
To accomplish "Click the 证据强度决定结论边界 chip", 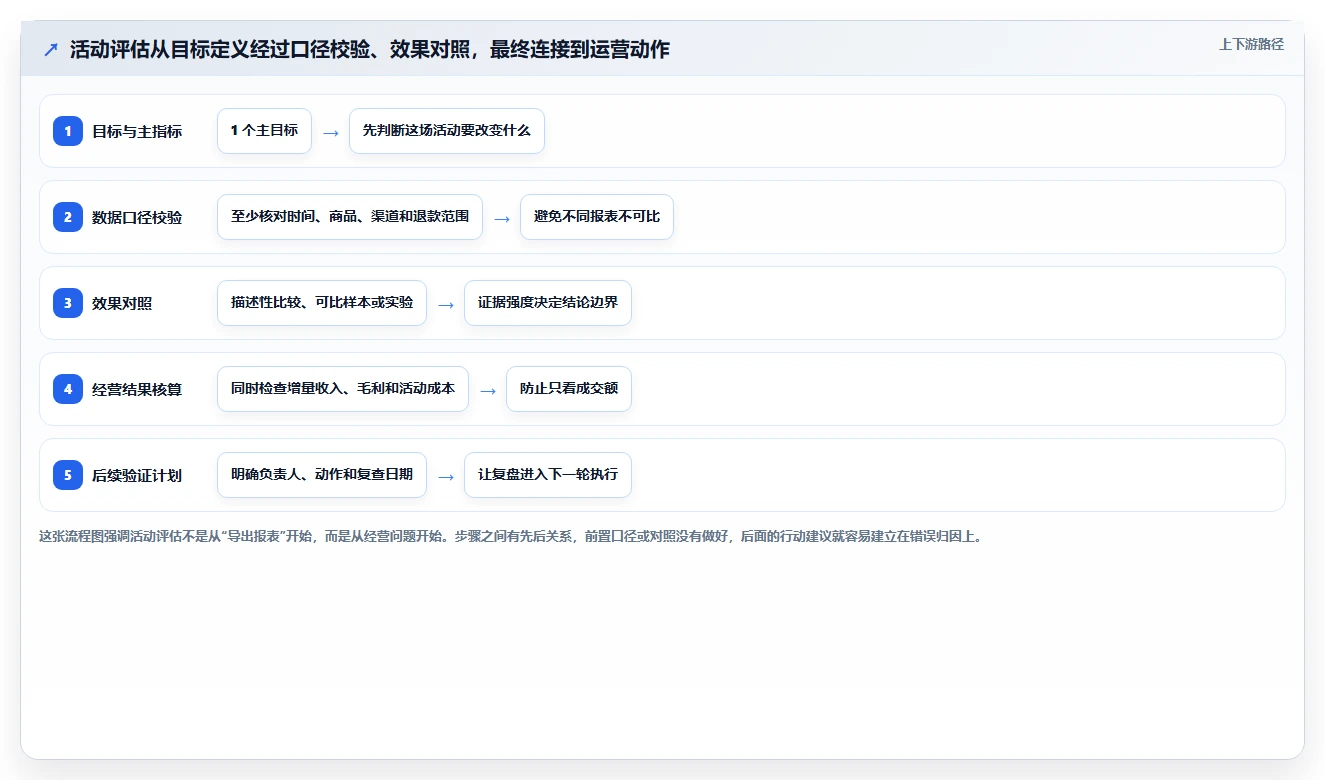I will [x=548, y=303].
